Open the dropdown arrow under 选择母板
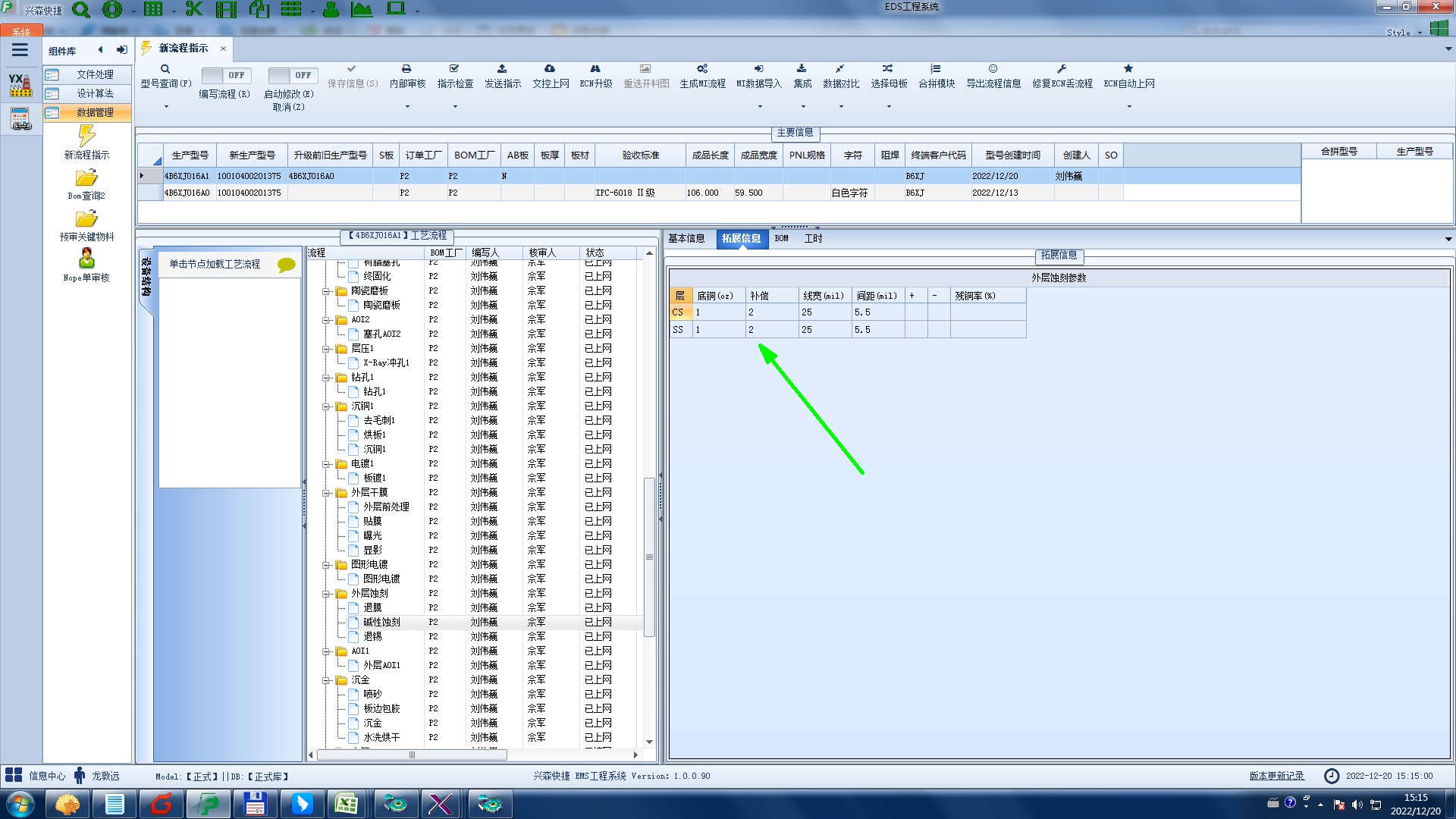The width and height of the screenshot is (1456, 819). coord(889,107)
